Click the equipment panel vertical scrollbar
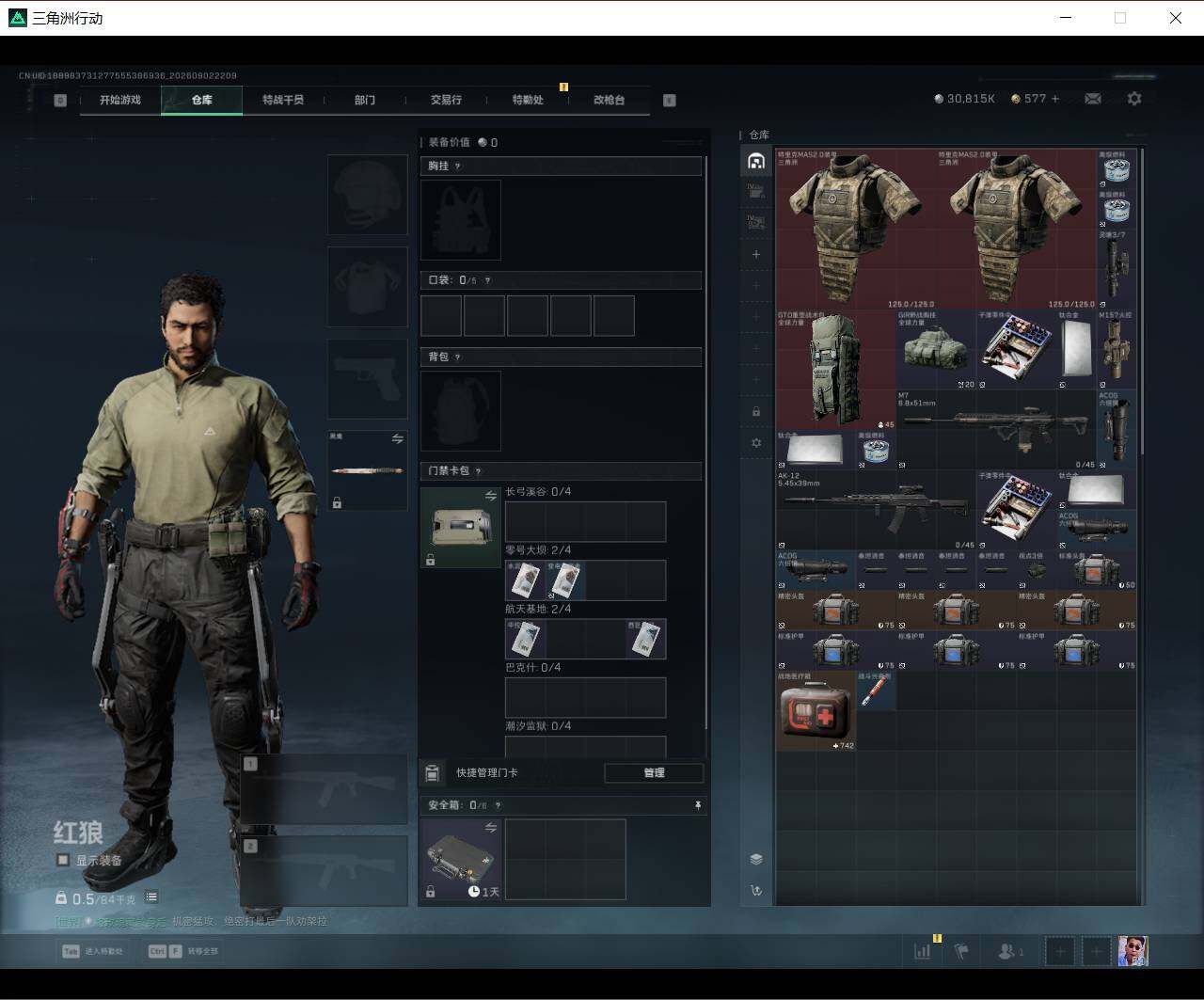 (x=706, y=442)
